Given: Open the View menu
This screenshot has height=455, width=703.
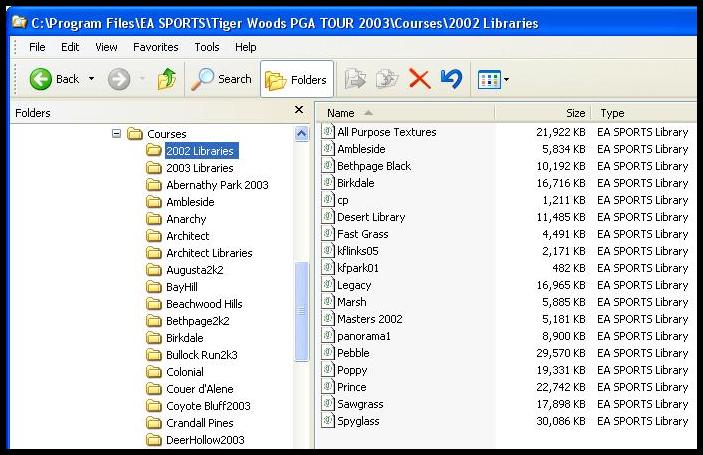Looking at the screenshot, I should (106, 47).
